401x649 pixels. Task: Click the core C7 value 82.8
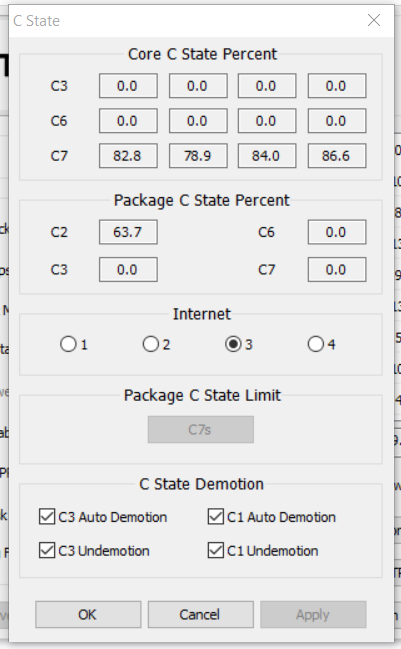(x=128, y=156)
